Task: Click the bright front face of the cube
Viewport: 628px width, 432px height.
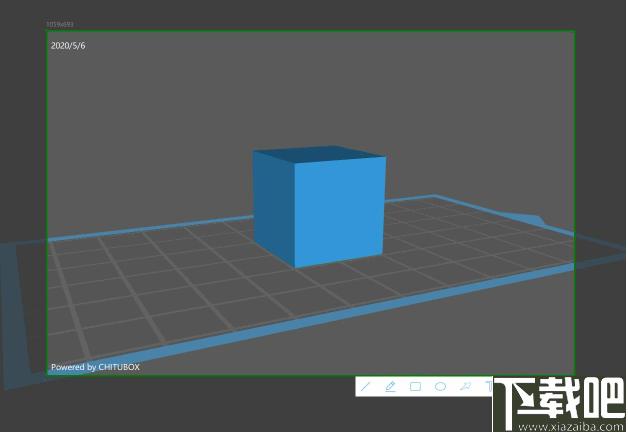Action: coord(340,212)
